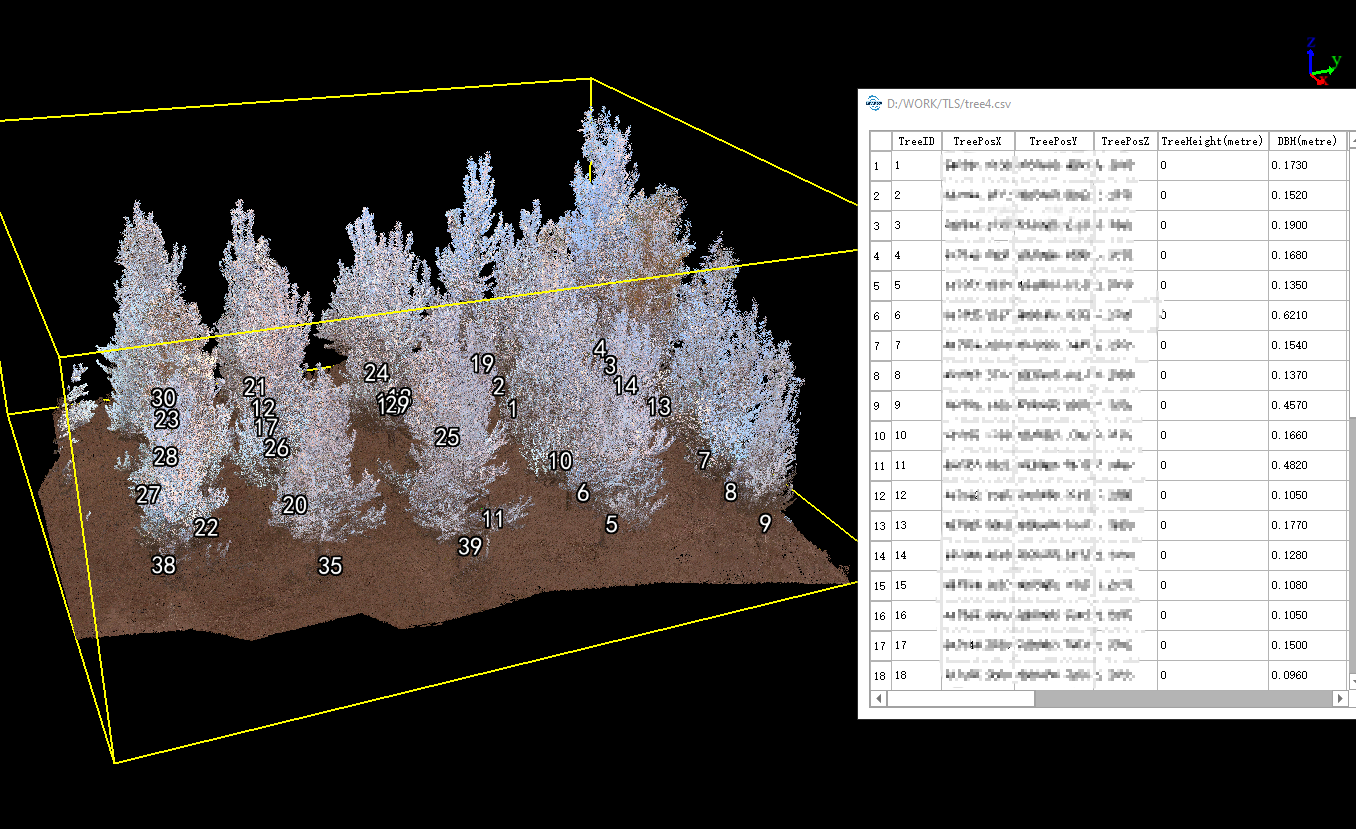Click the XYZ axis orientation gizmo
1356x829 pixels.
click(1321, 64)
